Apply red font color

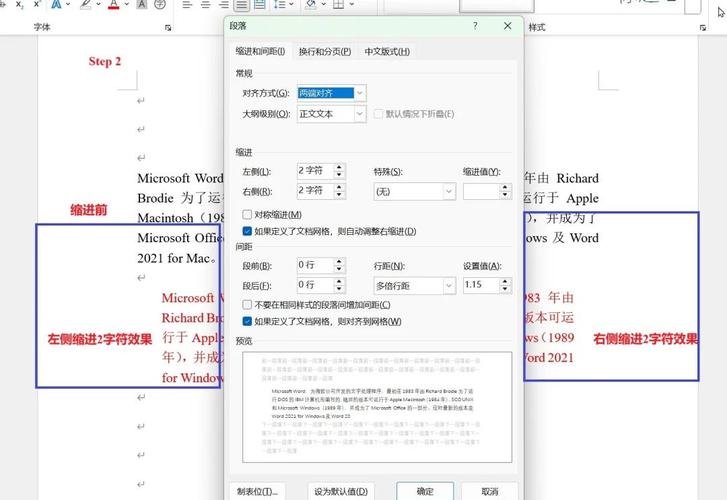point(114,5)
